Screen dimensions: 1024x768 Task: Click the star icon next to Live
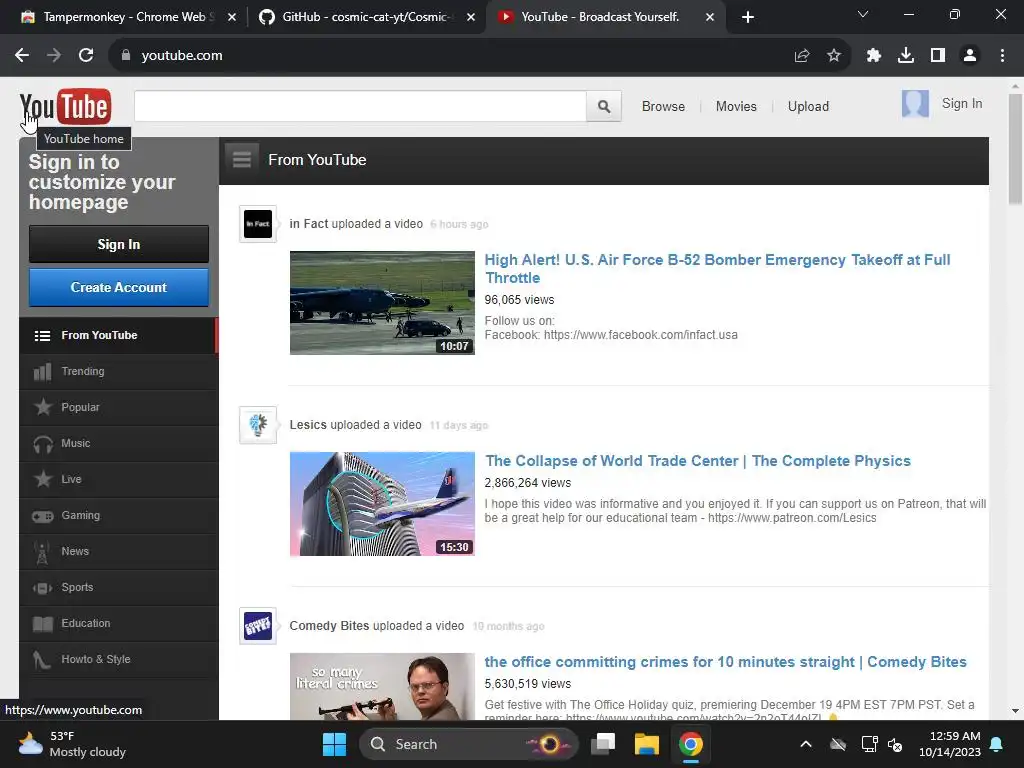click(x=43, y=479)
